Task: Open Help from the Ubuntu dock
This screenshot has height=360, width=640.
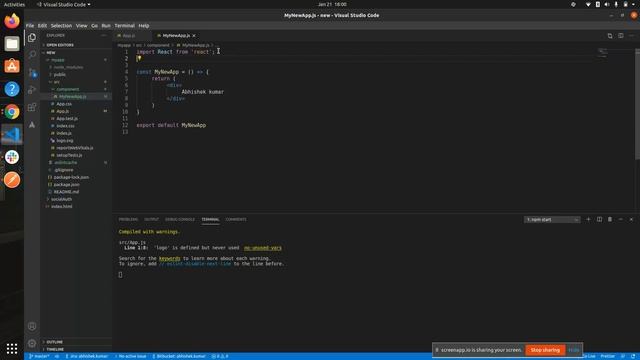Action: tap(12, 89)
